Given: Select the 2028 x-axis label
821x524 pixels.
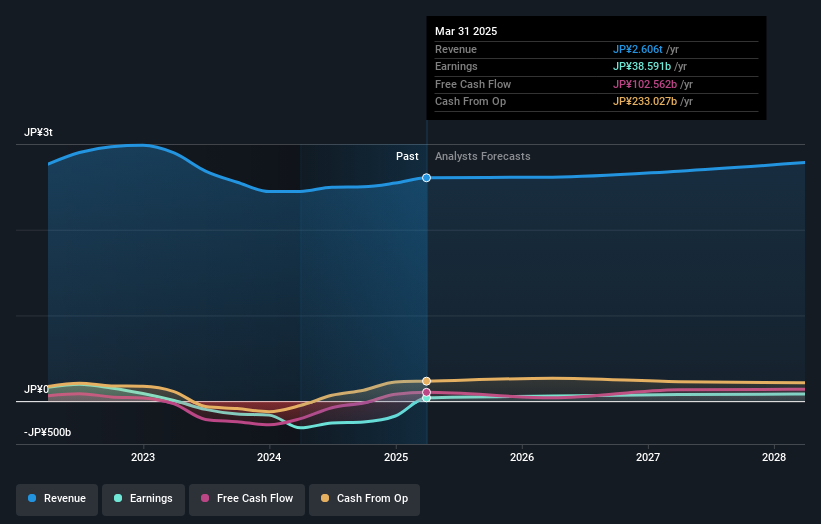Looking at the screenshot, I should coord(774,458).
